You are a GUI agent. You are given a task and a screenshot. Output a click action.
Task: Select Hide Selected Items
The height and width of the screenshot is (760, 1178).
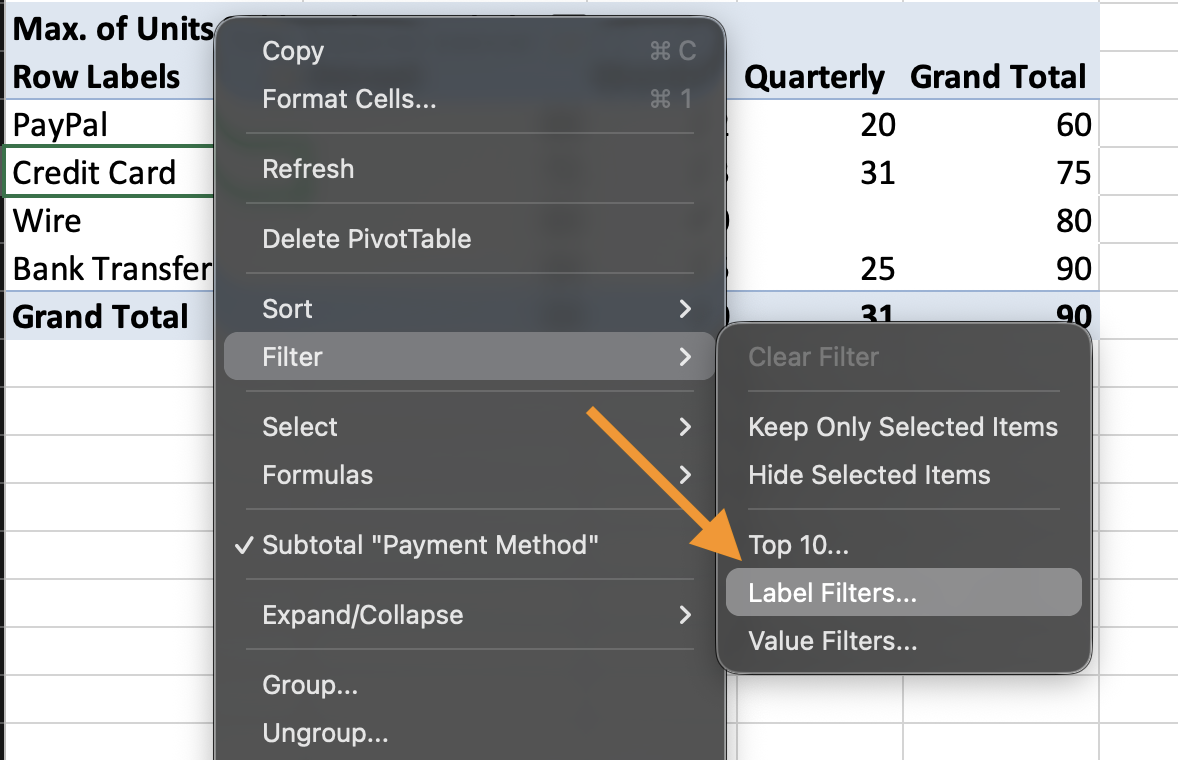869,475
